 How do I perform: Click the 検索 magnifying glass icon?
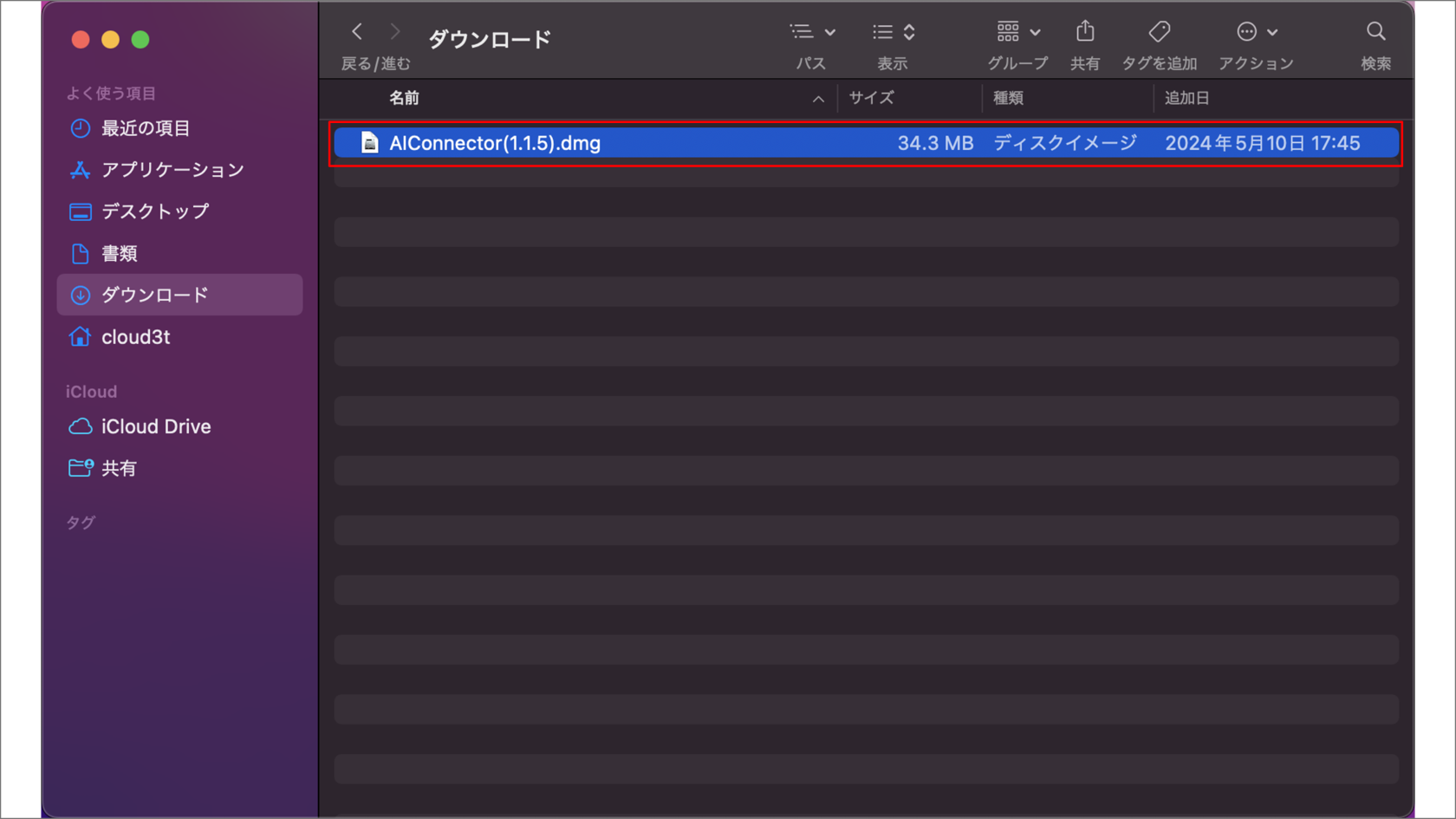point(1375,31)
